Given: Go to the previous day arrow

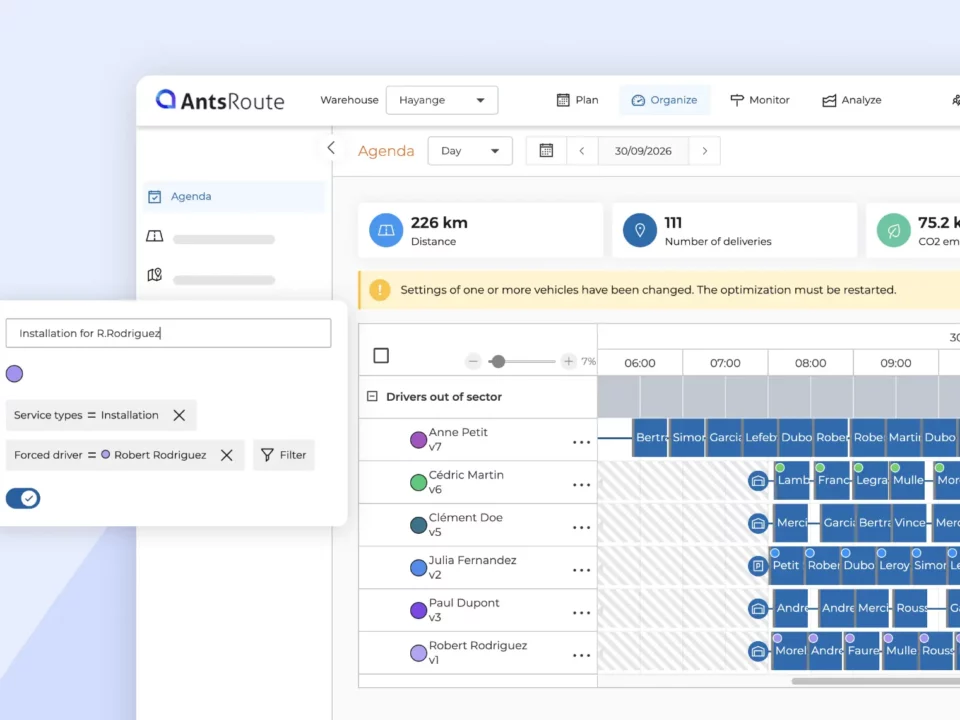Looking at the screenshot, I should [582, 151].
